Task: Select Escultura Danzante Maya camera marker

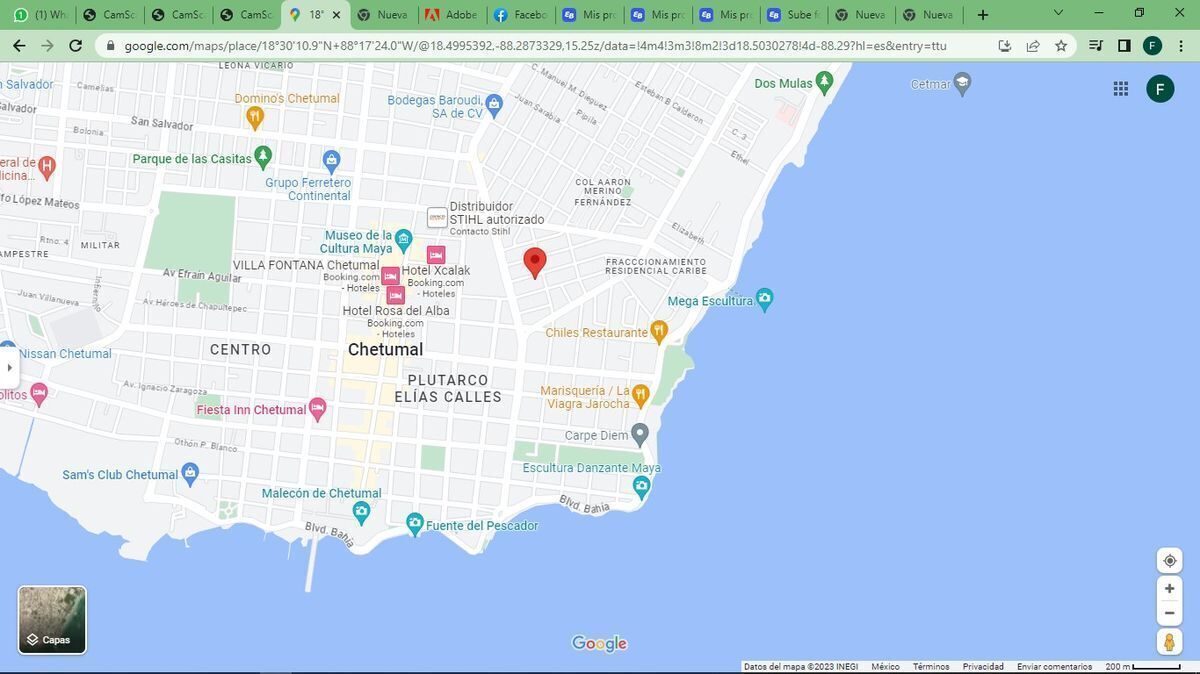Action: click(642, 486)
